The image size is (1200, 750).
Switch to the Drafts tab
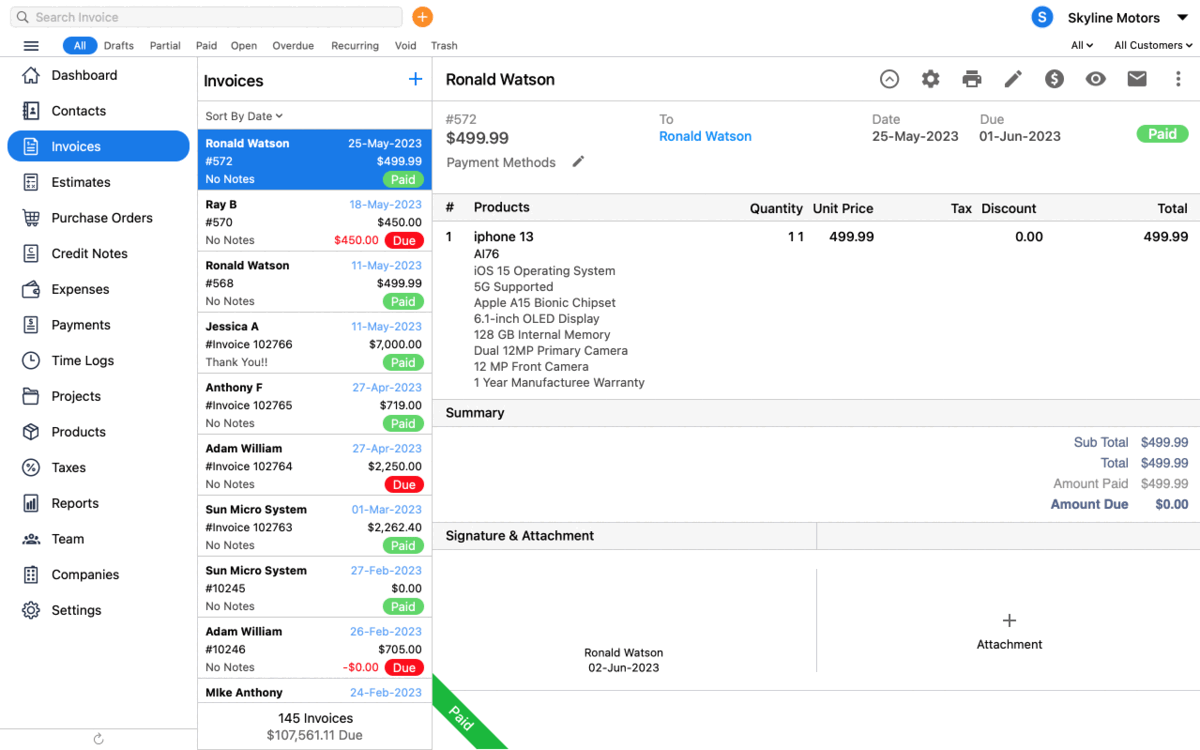tap(119, 45)
